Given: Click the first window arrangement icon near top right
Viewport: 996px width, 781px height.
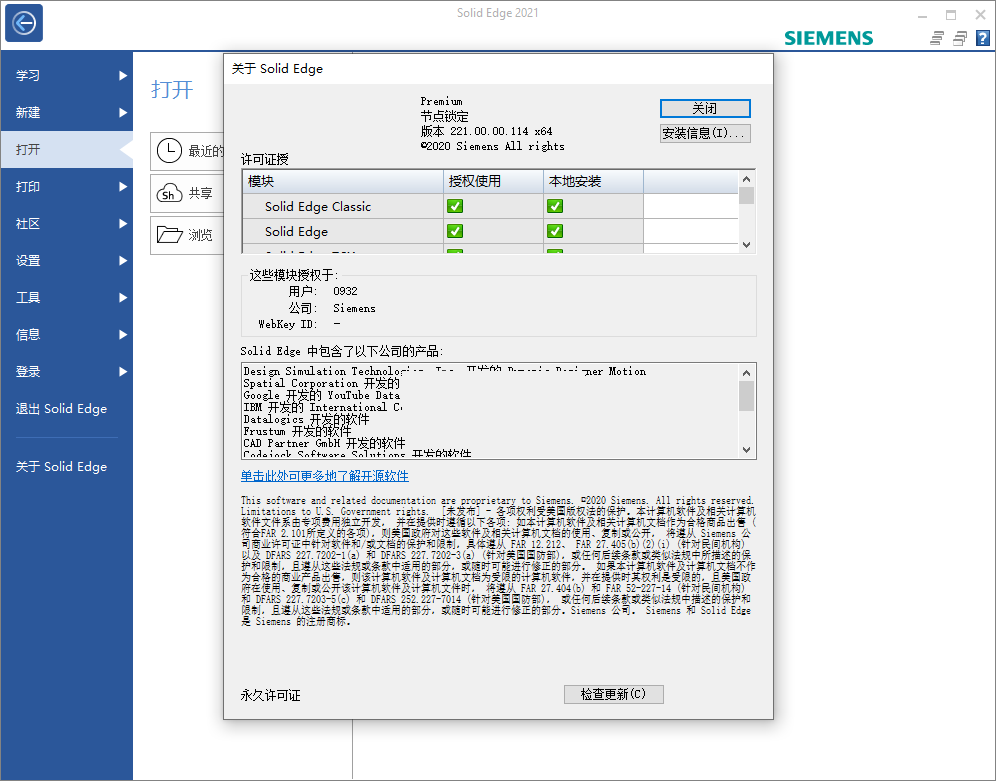Looking at the screenshot, I should tap(936, 37).
